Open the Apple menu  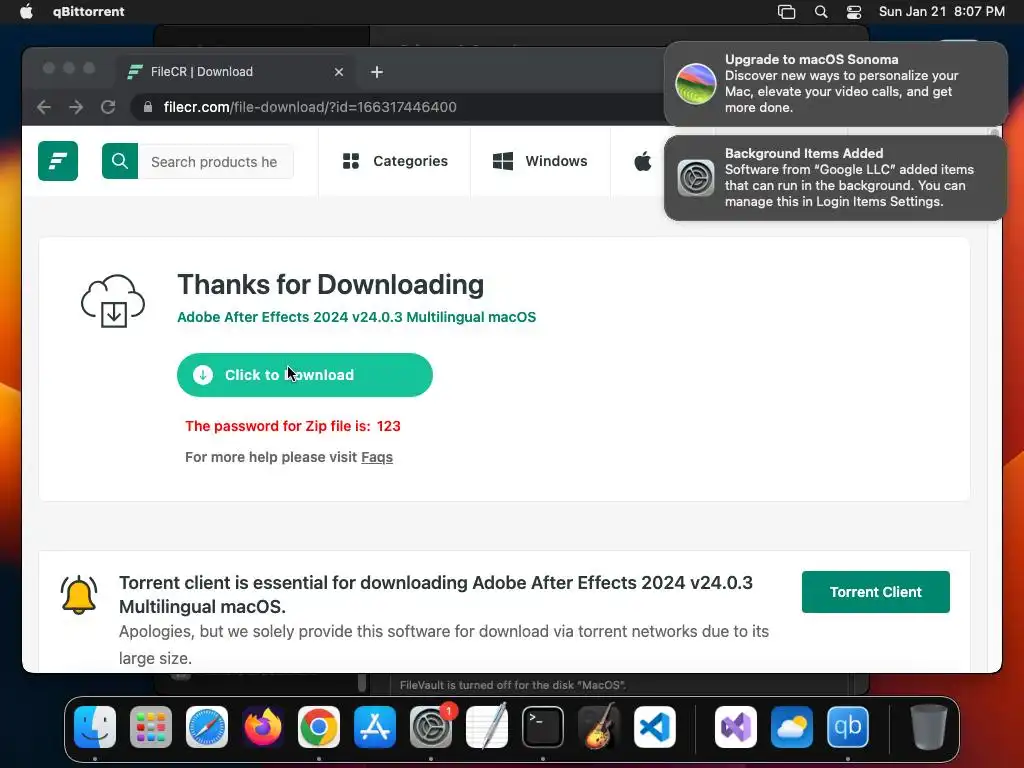(x=26, y=12)
